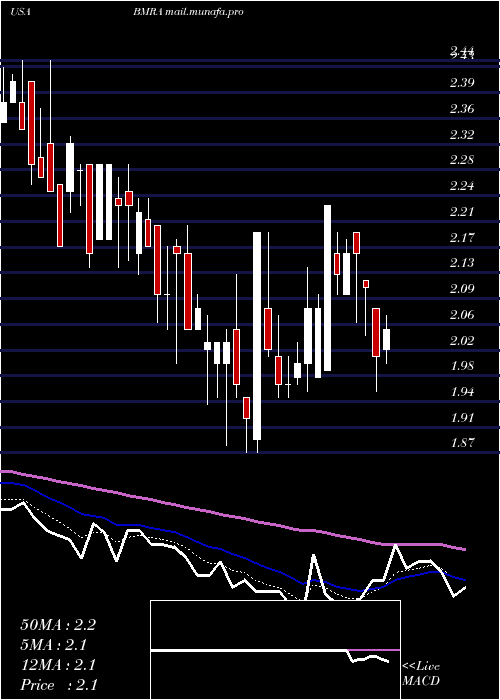500x700 pixels.
Task: Click the 2.06 price axis label
Action: pyautogui.click(x=462, y=315)
